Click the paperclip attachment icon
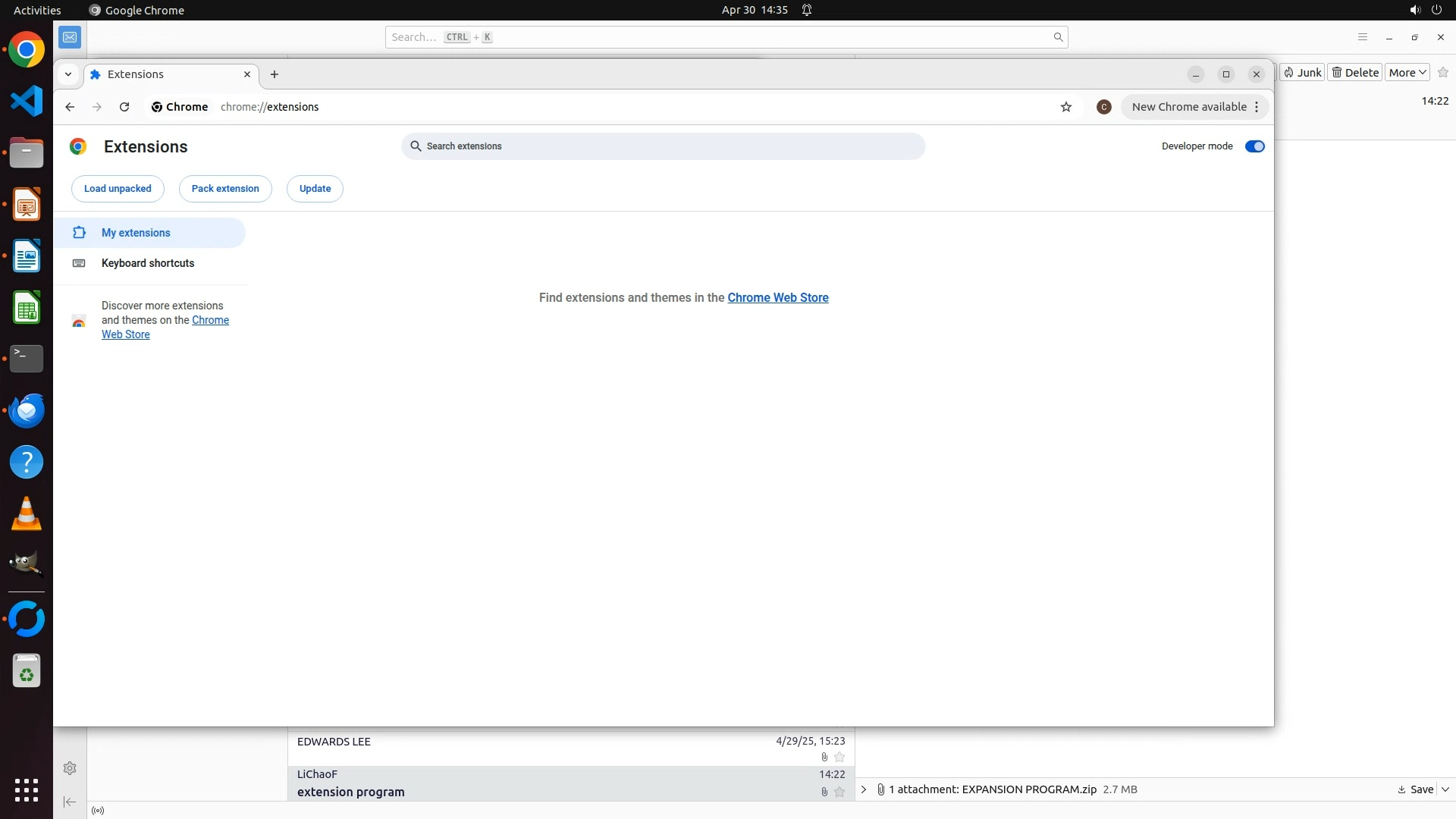 click(881, 789)
